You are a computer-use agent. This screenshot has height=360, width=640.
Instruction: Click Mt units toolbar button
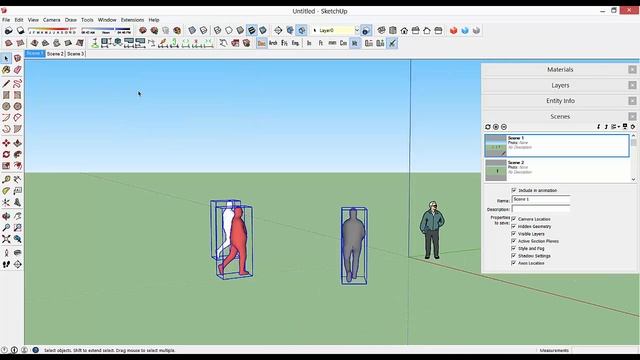(355, 43)
